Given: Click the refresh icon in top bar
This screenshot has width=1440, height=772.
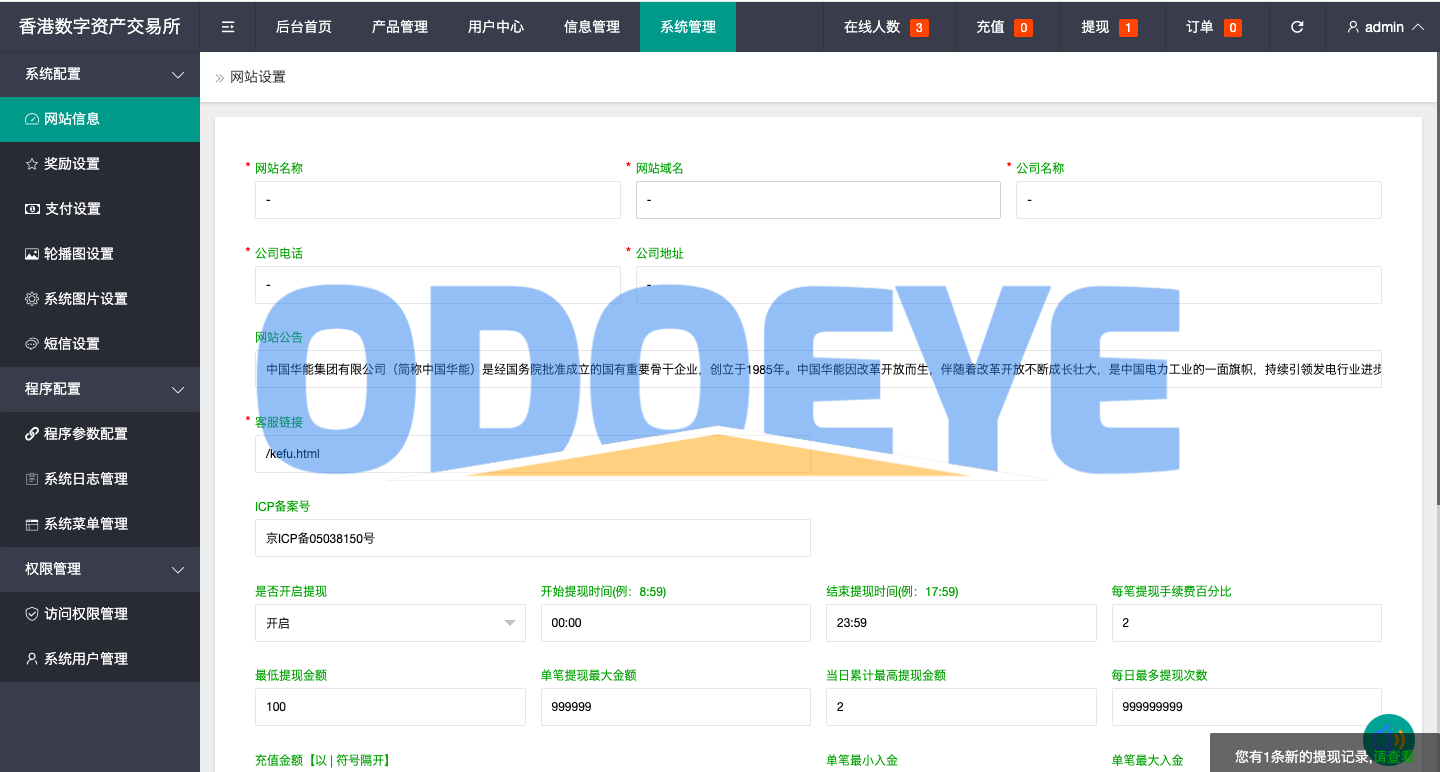Looking at the screenshot, I should [x=1297, y=27].
